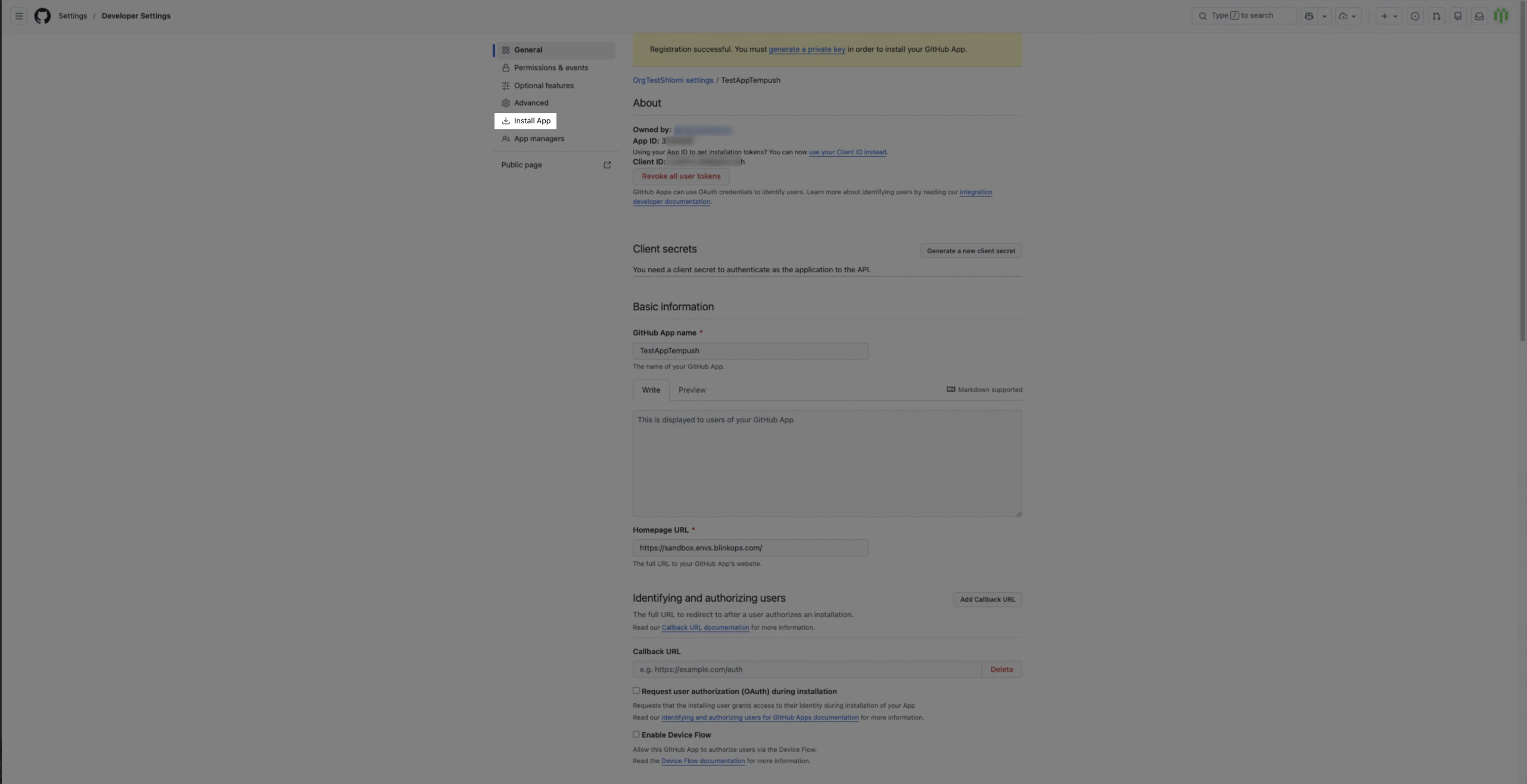
Task: Click the GitHub octocat logo
Action: [x=42, y=16]
